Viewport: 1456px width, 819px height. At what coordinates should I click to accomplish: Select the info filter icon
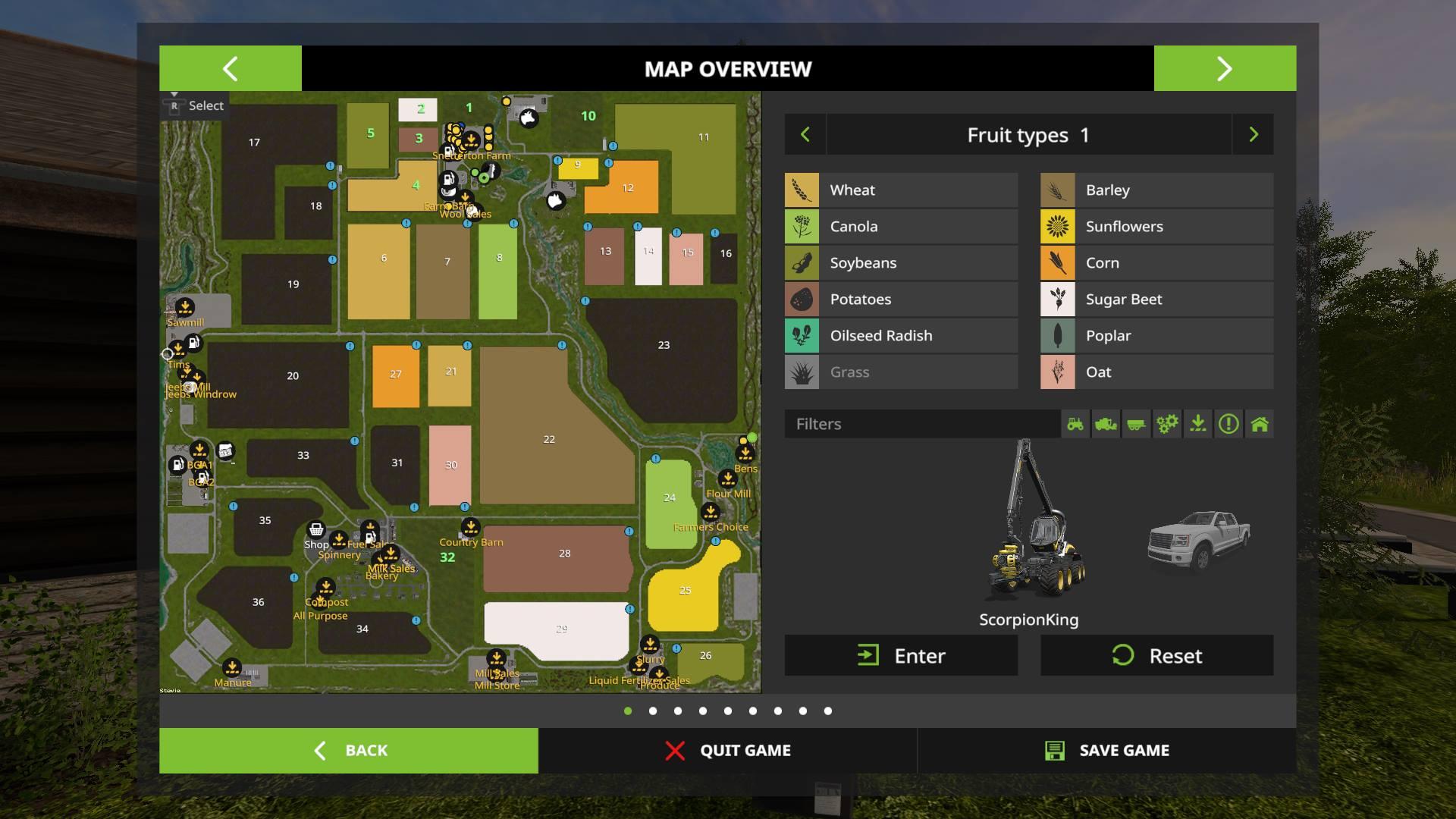click(1228, 423)
